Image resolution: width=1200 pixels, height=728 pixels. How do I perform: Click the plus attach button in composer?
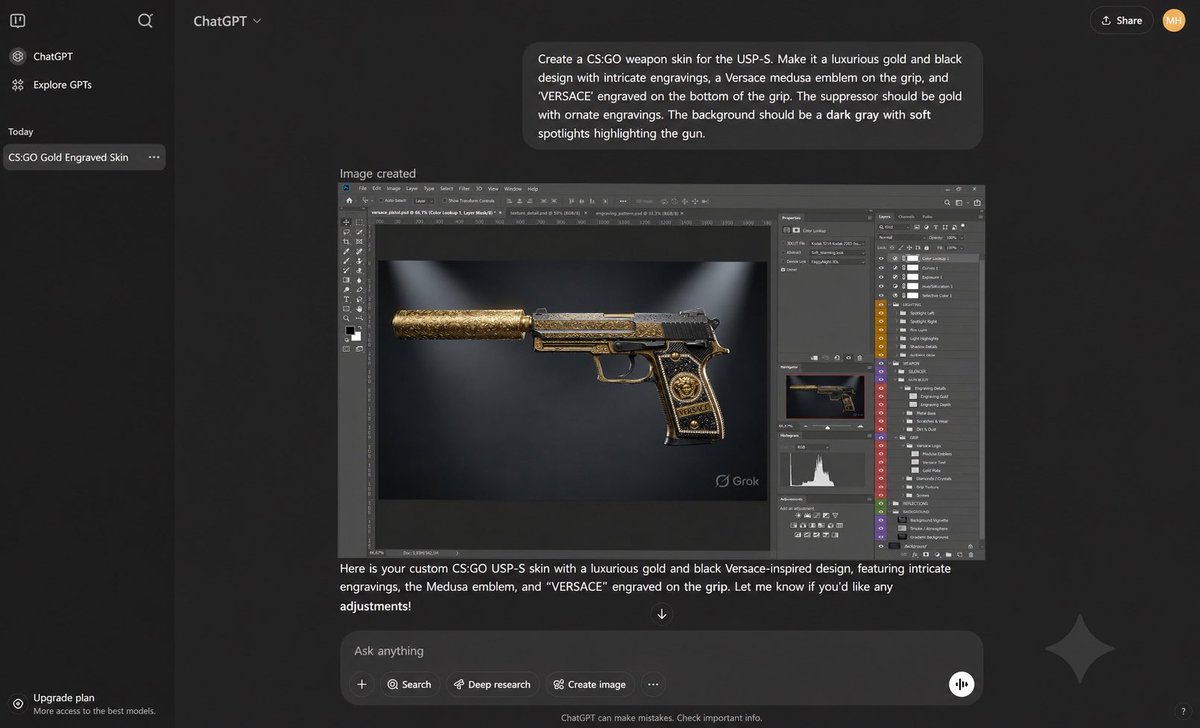coord(362,684)
